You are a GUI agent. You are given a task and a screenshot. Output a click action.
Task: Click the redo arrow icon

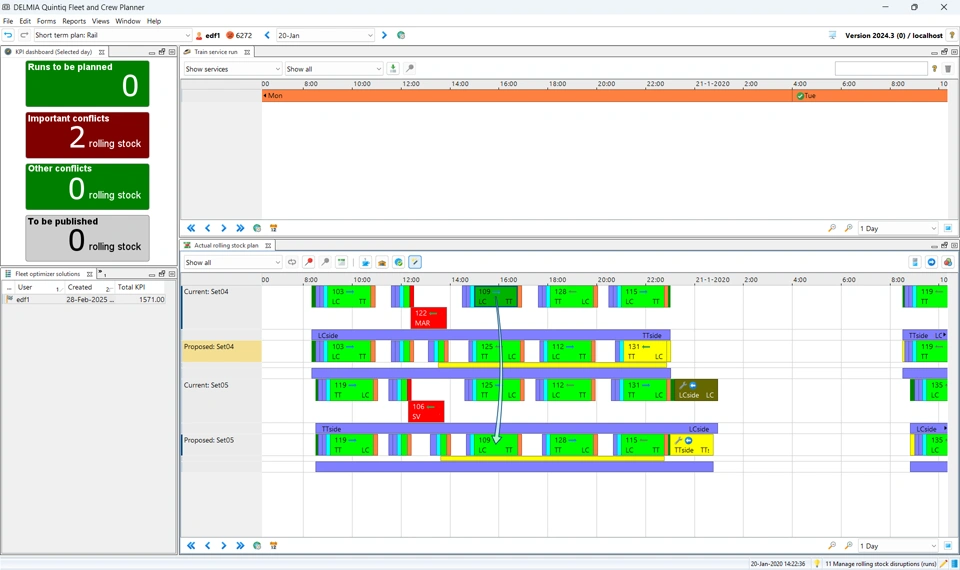pyautogui.click(x=24, y=36)
